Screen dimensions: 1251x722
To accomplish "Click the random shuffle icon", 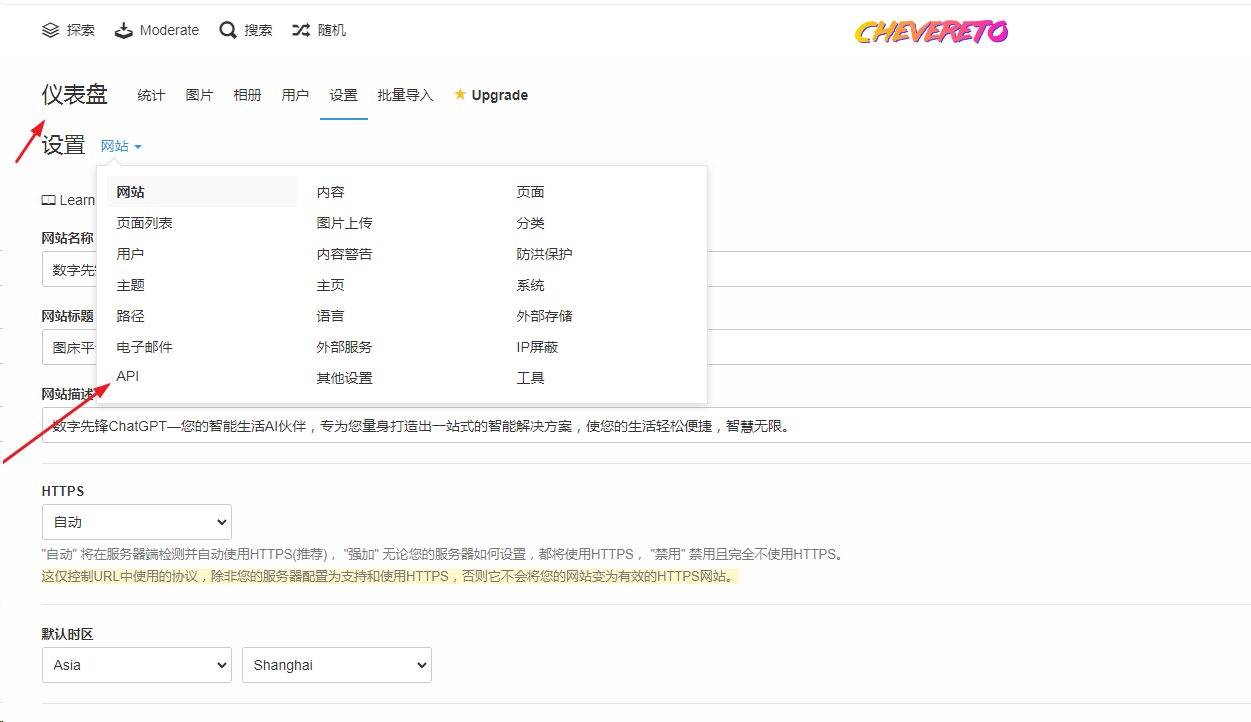I will 300,30.
